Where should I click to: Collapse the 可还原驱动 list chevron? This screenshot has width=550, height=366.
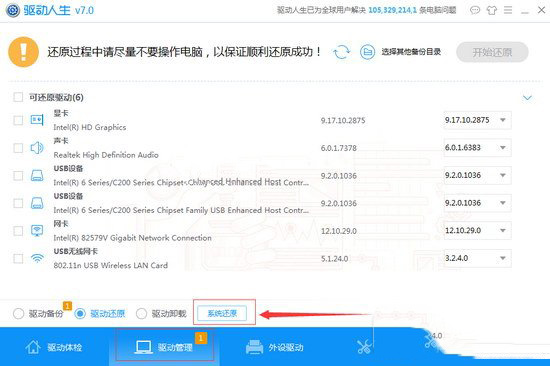[x=527, y=98]
